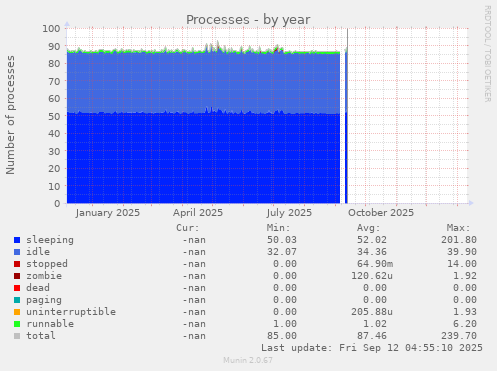497x371 pixels.
Task: Click the 'Min:' column header
Action: pos(278,228)
